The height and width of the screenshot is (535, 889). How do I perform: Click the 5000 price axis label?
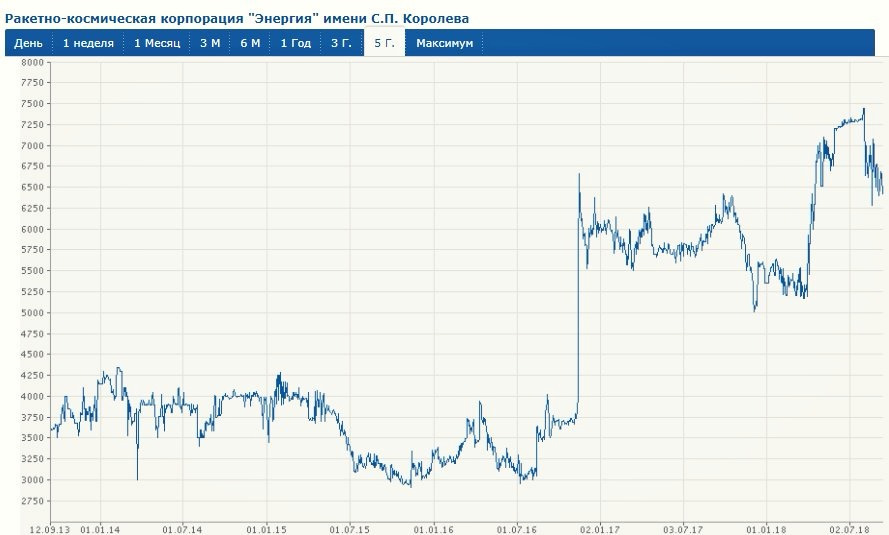33,313
